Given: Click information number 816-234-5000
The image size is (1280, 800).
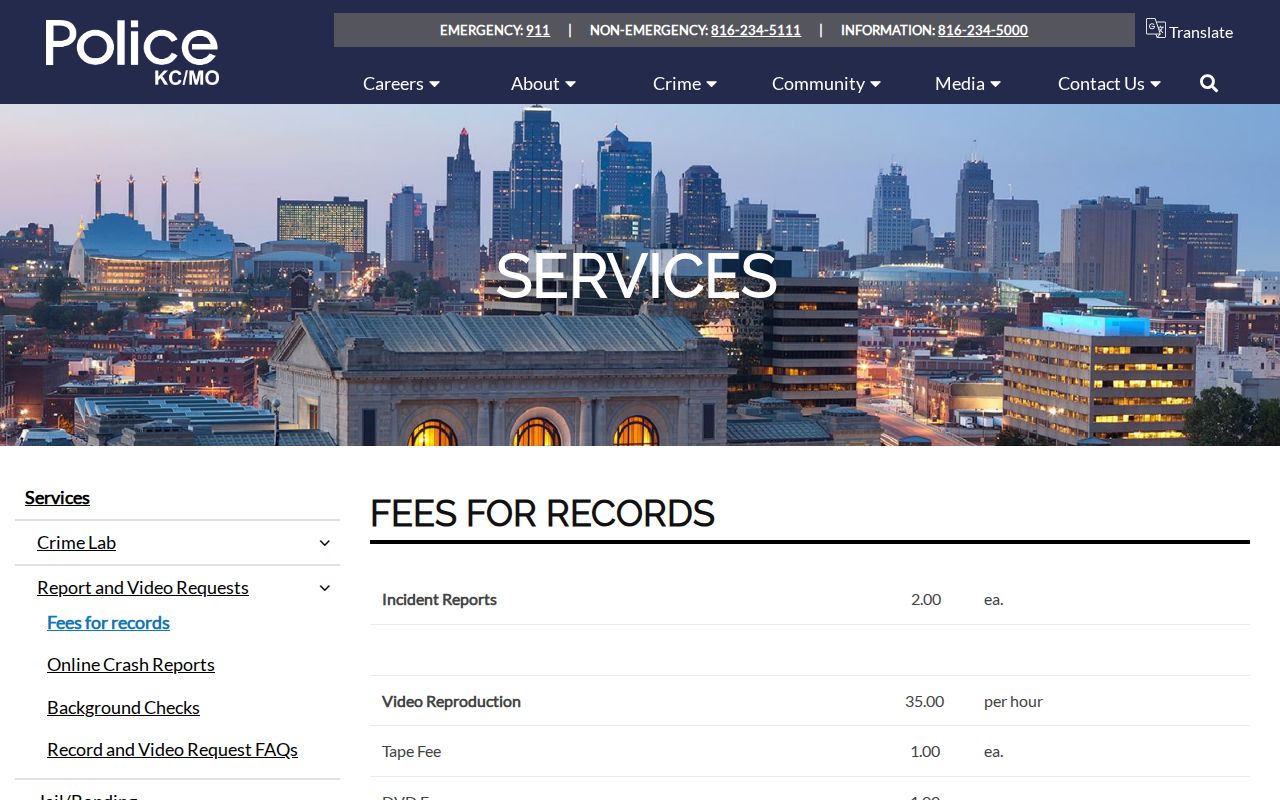Looking at the screenshot, I should [983, 30].
